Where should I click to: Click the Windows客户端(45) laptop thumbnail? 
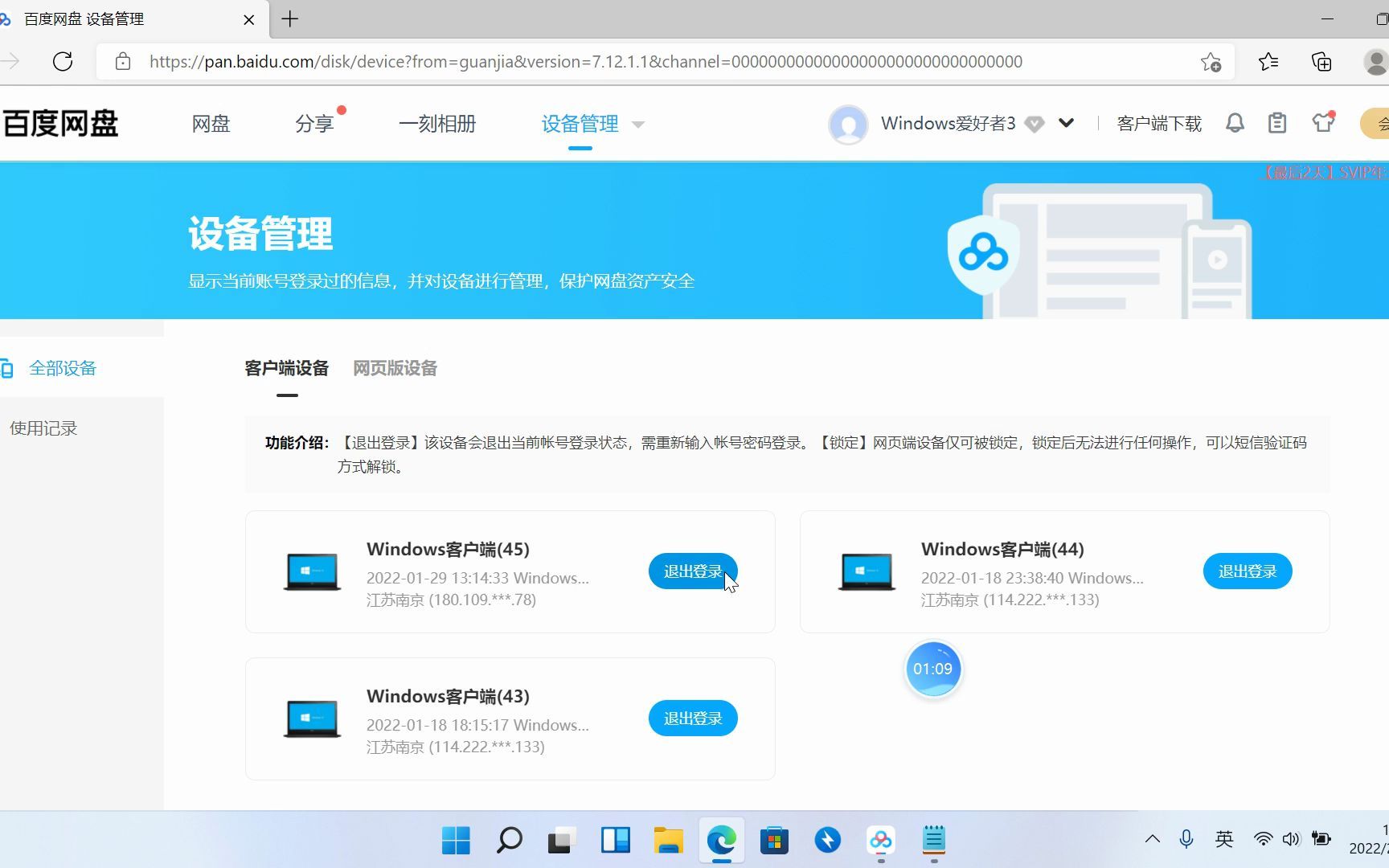coord(312,571)
